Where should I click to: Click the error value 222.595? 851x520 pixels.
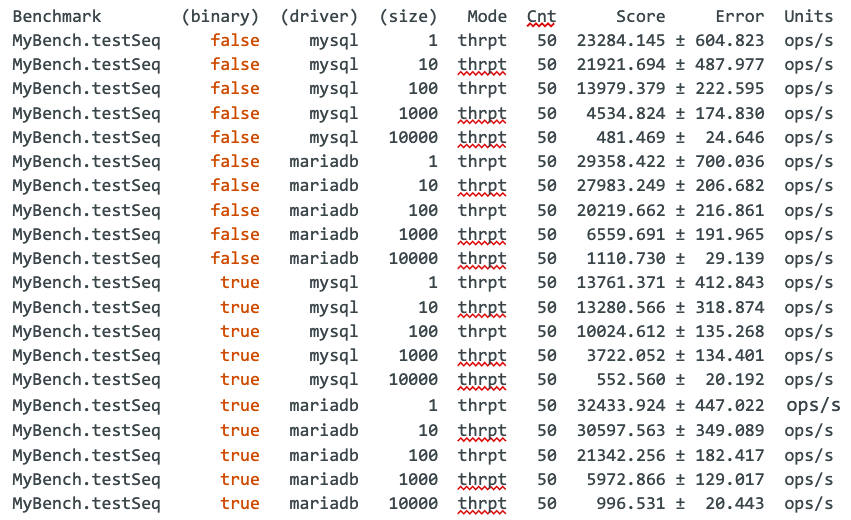coord(729,88)
